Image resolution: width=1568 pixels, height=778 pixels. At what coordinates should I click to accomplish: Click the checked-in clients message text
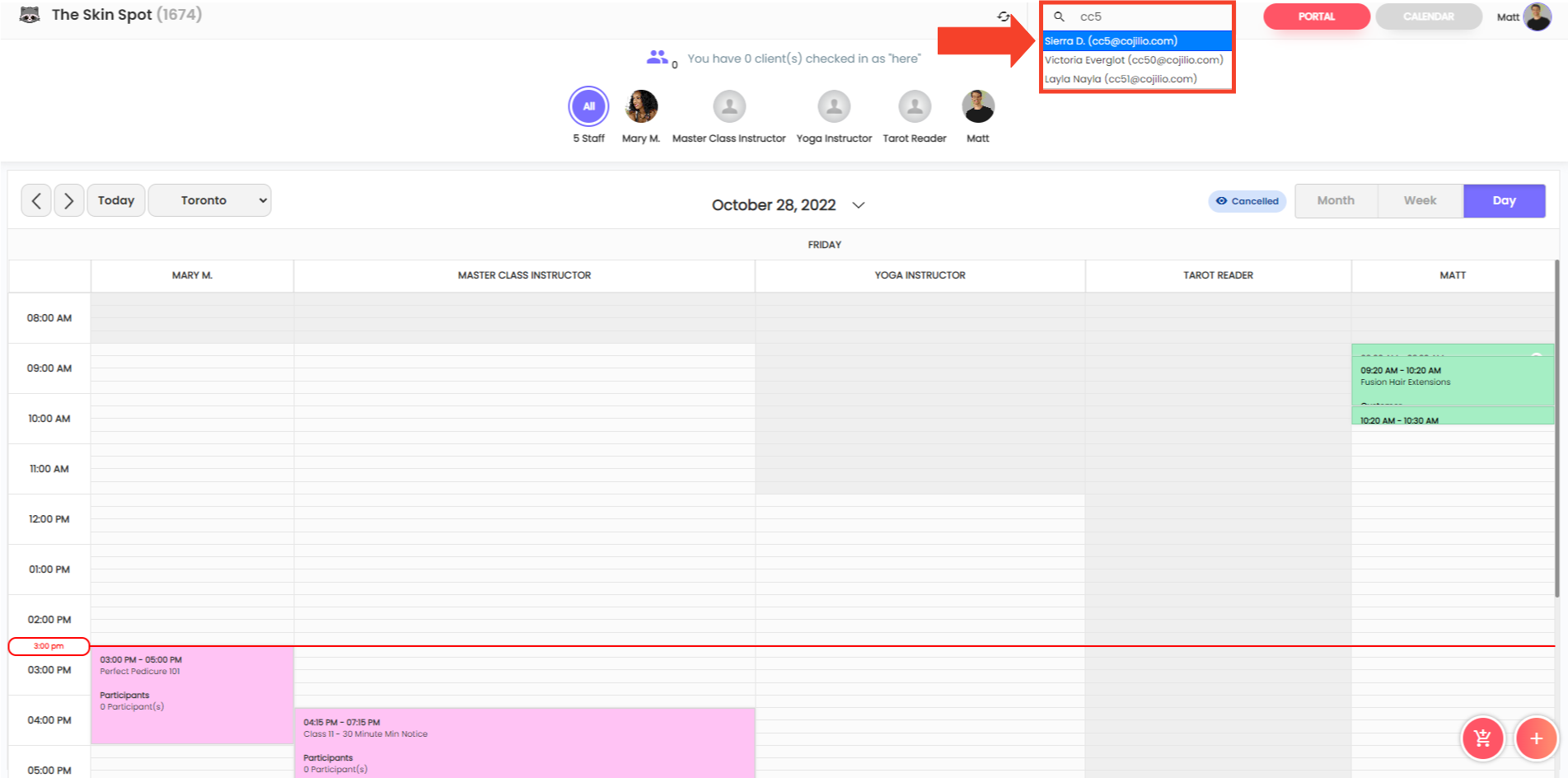pyautogui.click(x=803, y=59)
